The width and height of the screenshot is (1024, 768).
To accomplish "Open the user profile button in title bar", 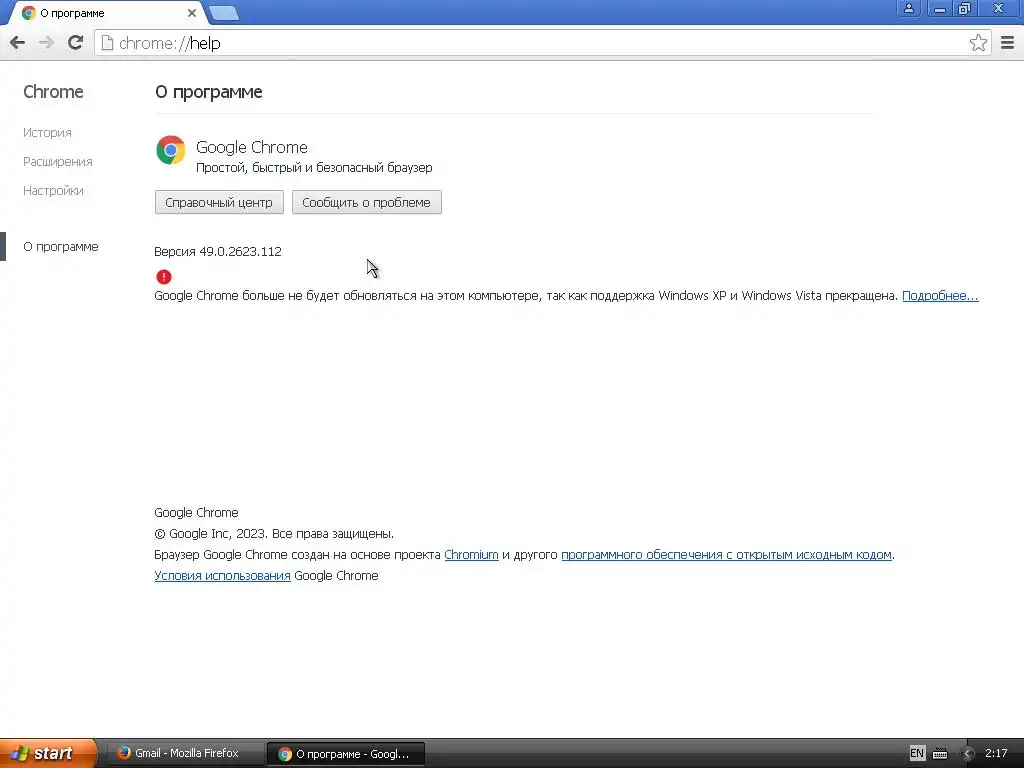I will coord(908,8).
